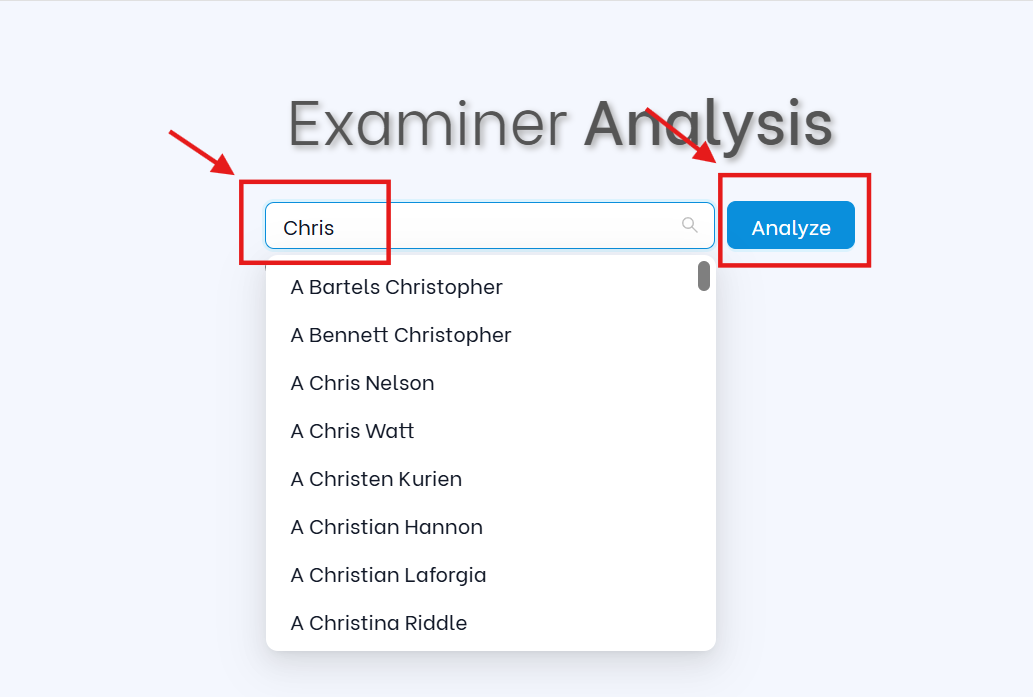Click the magnifying glass search icon
1033x697 pixels.
(689, 225)
